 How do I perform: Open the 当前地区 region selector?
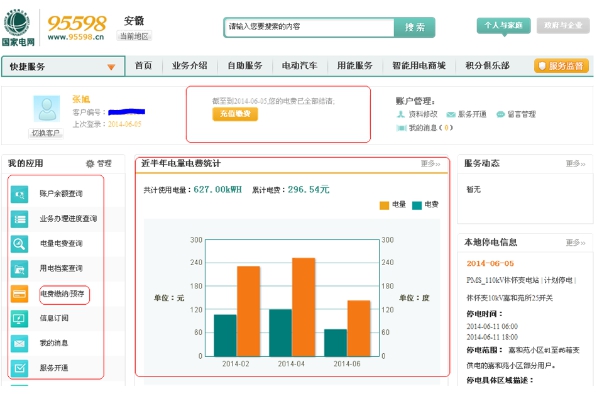[x=134, y=36]
